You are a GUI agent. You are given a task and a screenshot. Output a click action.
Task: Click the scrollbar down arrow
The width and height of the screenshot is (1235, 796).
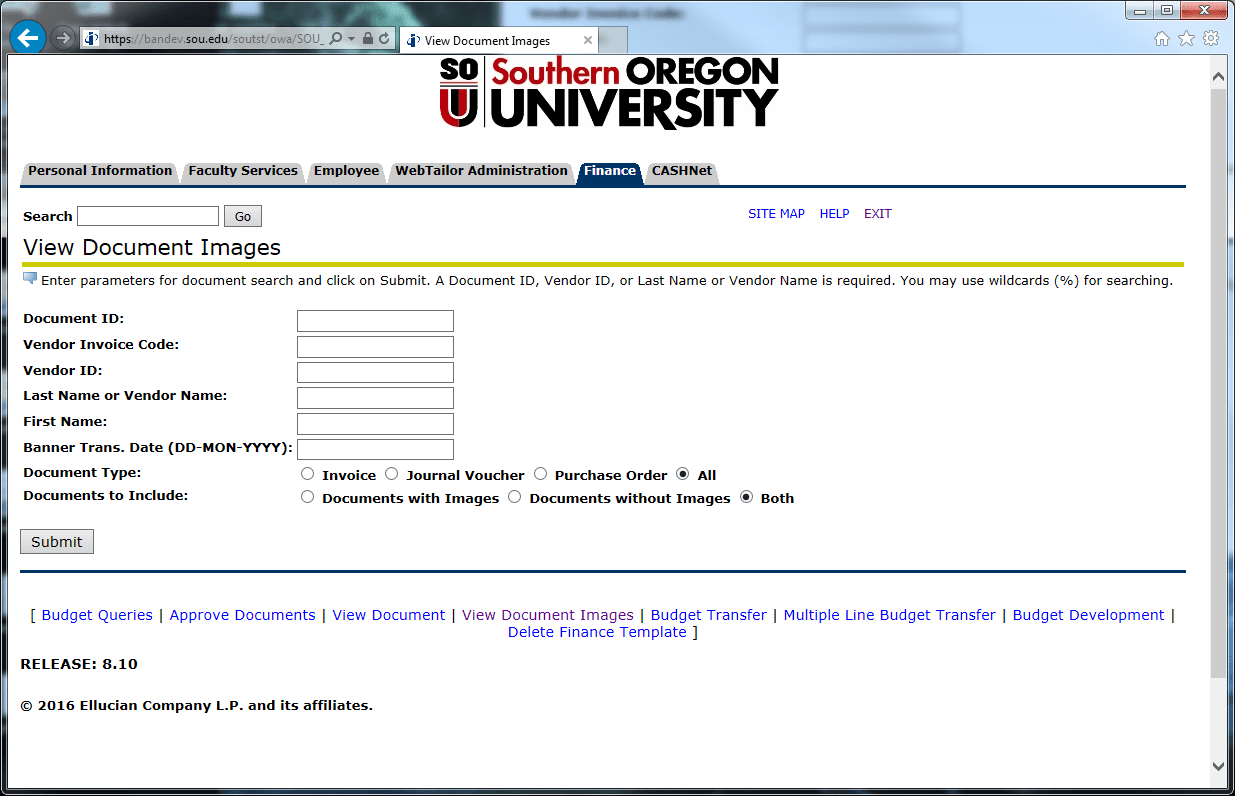click(x=1218, y=766)
